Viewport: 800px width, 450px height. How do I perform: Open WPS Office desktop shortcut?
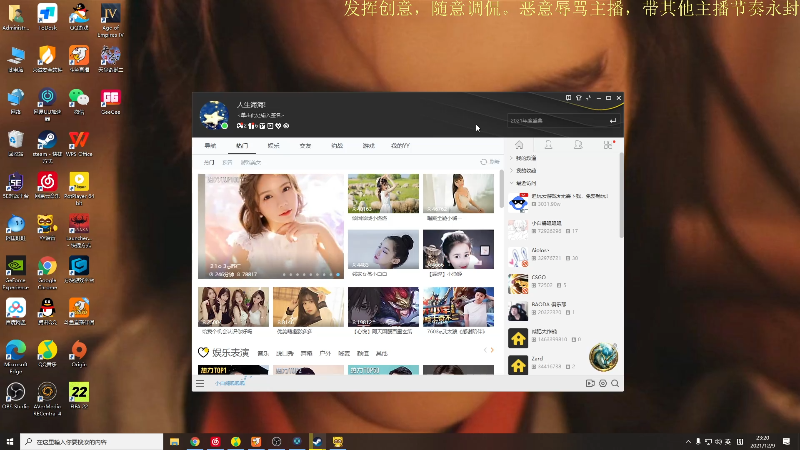(79, 144)
